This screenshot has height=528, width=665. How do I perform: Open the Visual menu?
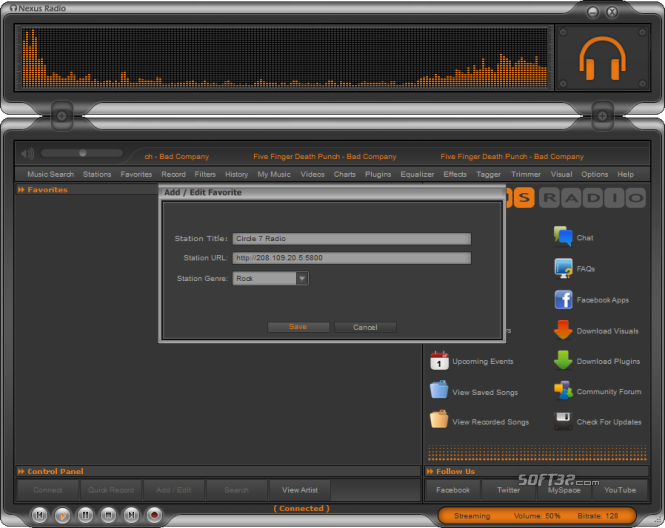pos(562,174)
